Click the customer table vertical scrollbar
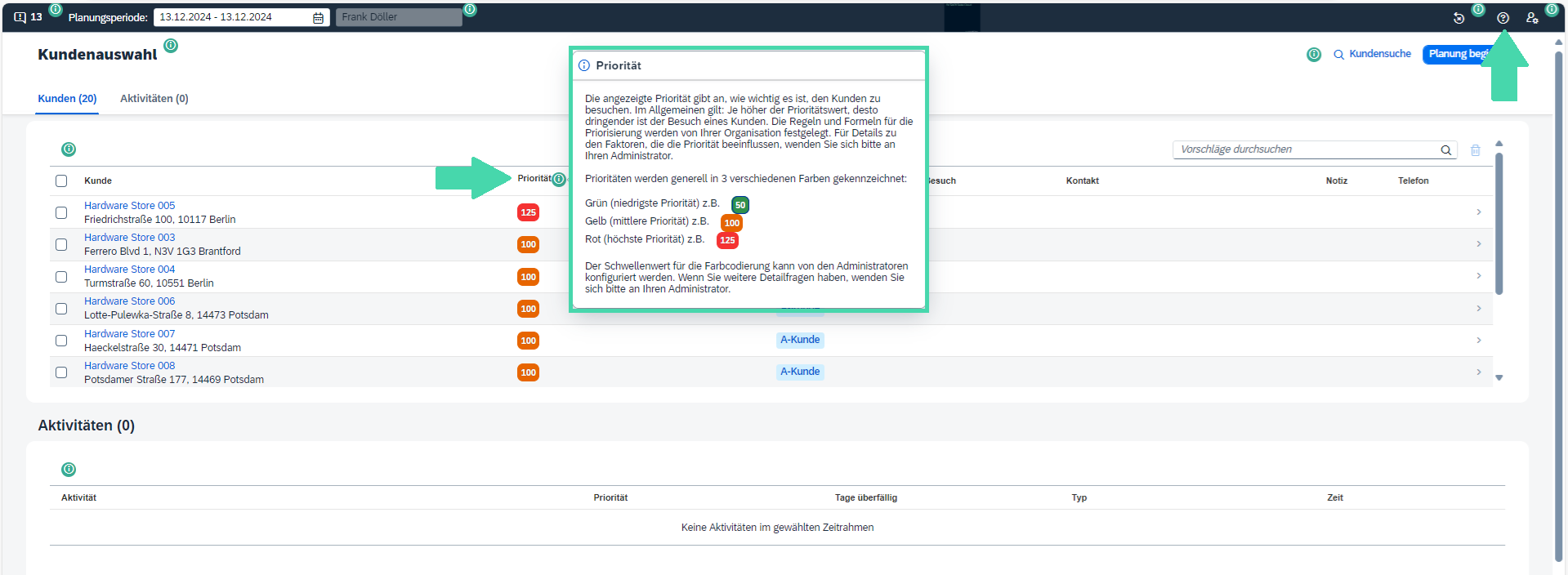The image size is (1568, 575). pos(1499,222)
